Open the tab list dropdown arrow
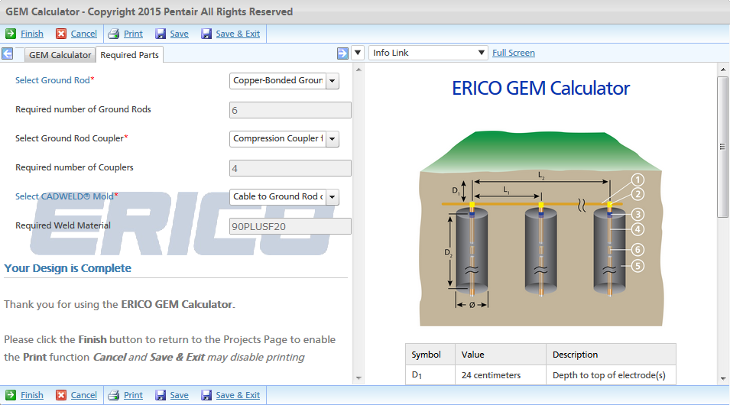 point(358,53)
